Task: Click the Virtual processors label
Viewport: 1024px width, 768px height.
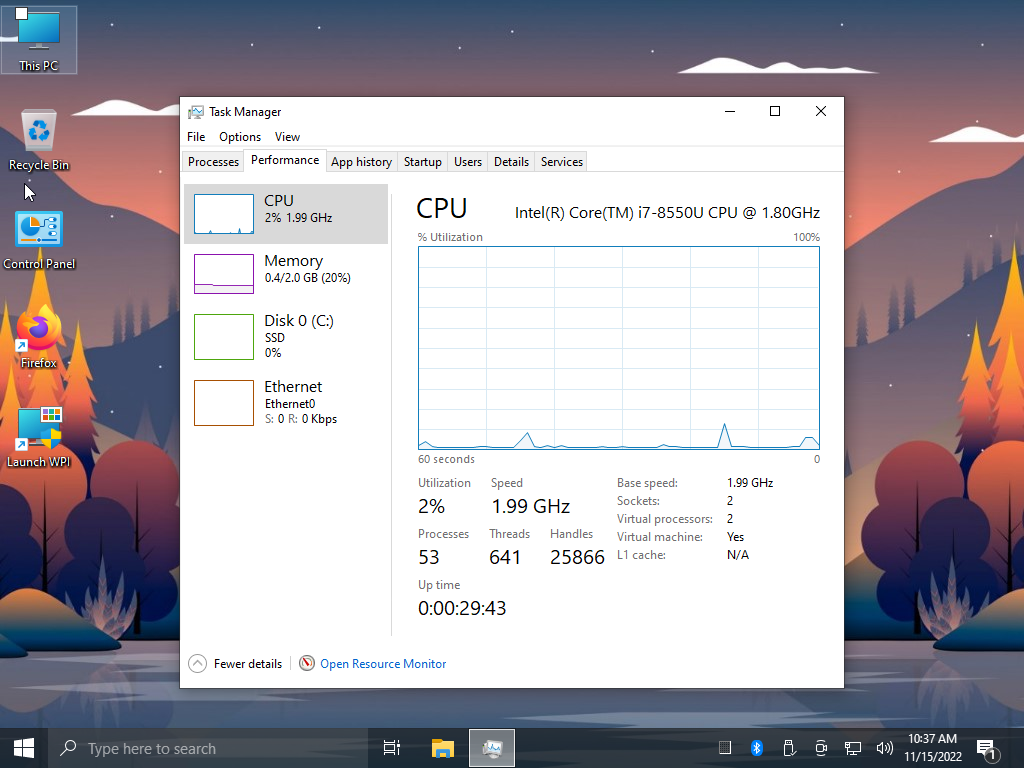Action: pyautogui.click(x=665, y=519)
